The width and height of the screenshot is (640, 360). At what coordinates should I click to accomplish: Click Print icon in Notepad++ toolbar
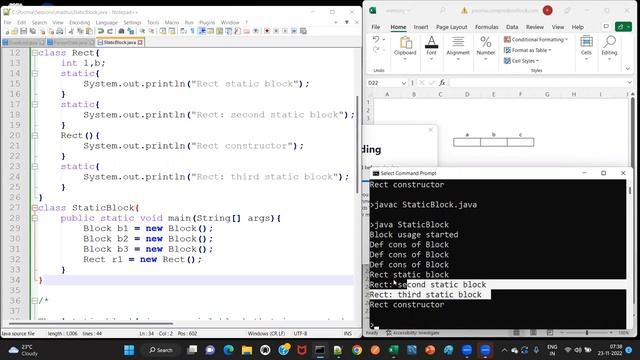pos(60,31)
